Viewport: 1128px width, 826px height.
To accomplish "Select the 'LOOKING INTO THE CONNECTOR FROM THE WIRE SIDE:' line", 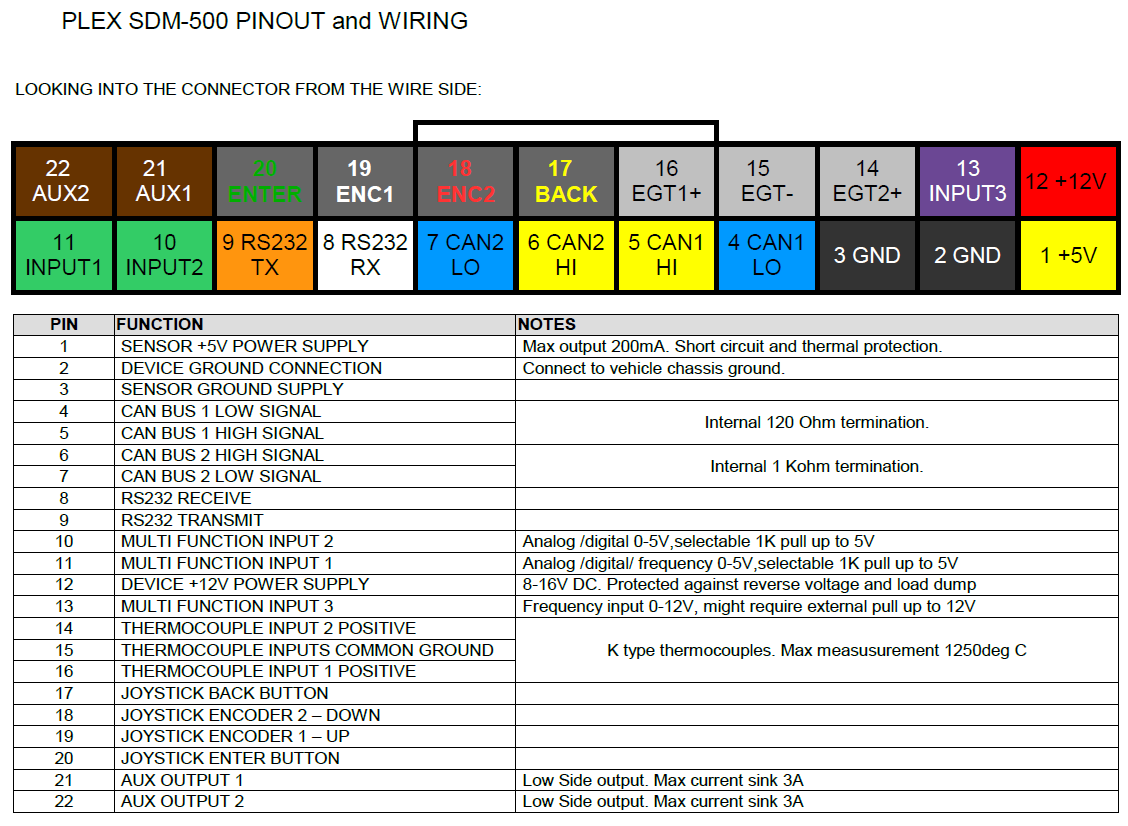I will 248,89.
